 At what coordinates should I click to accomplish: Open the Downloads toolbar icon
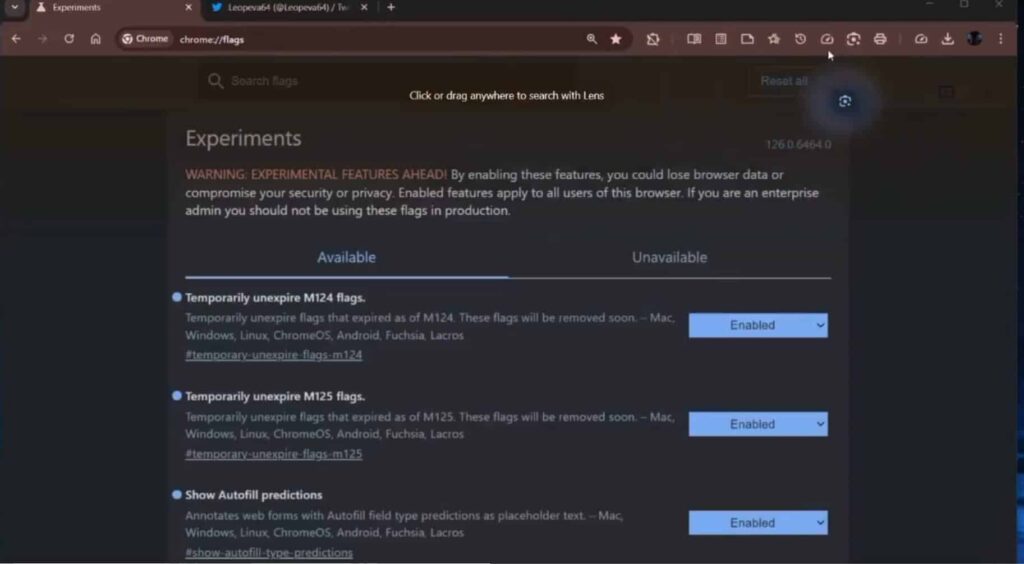click(947, 39)
